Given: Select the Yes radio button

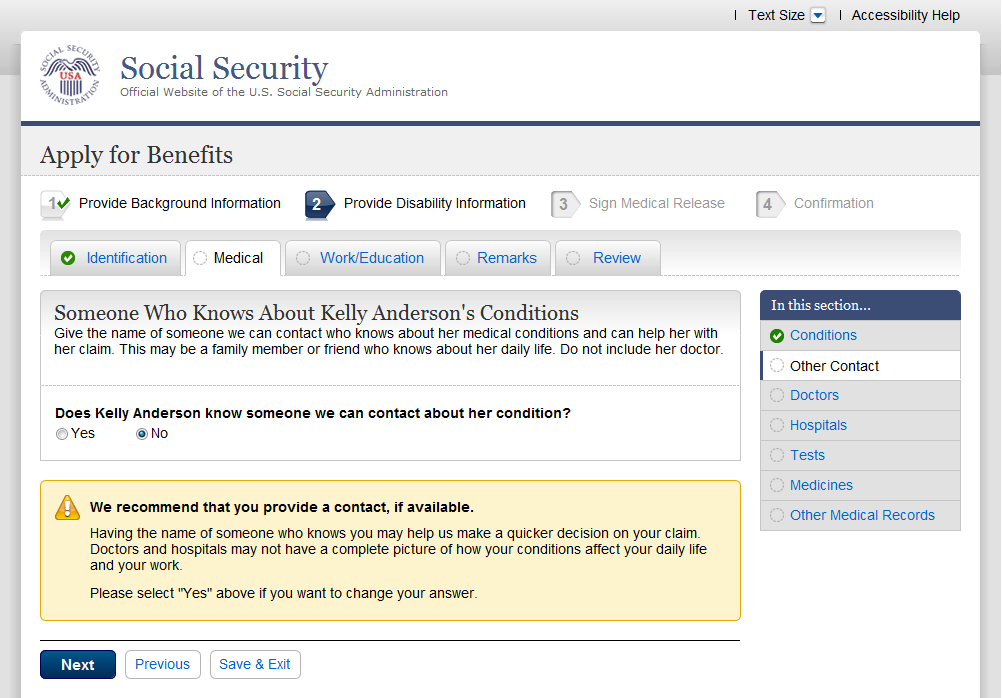Looking at the screenshot, I should click(62, 434).
